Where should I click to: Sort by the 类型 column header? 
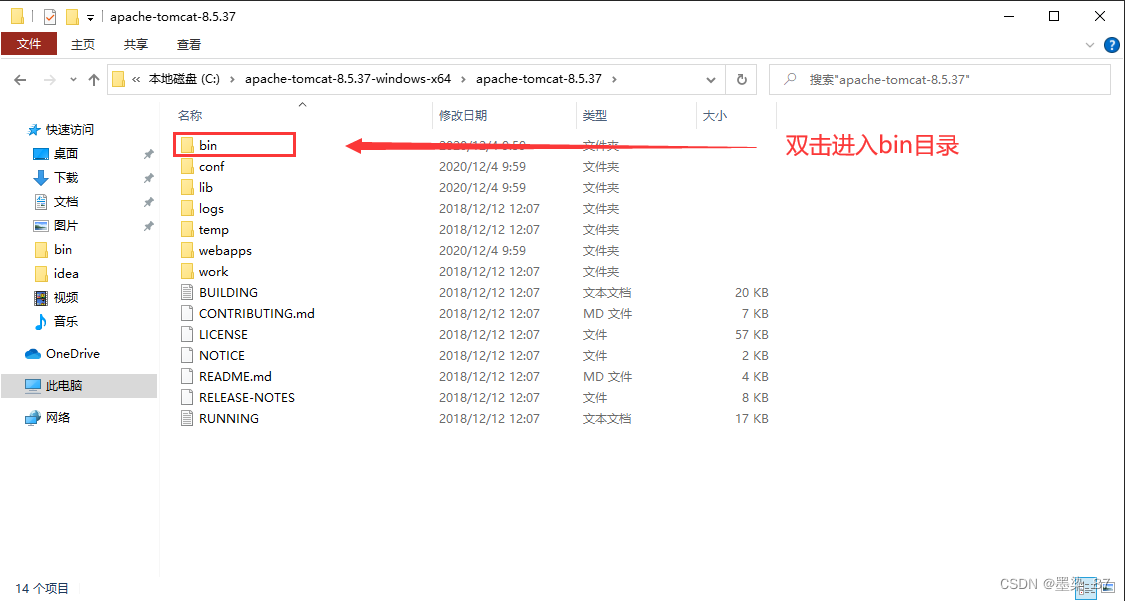tap(594, 115)
